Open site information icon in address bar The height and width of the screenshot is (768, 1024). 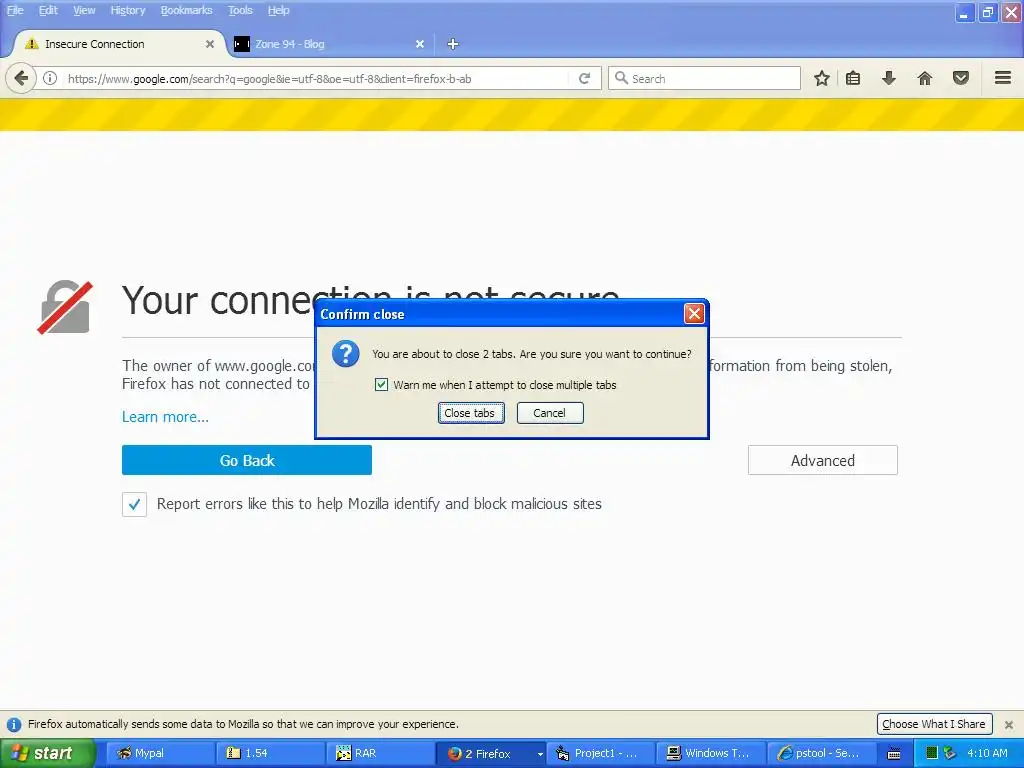click(50, 78)
